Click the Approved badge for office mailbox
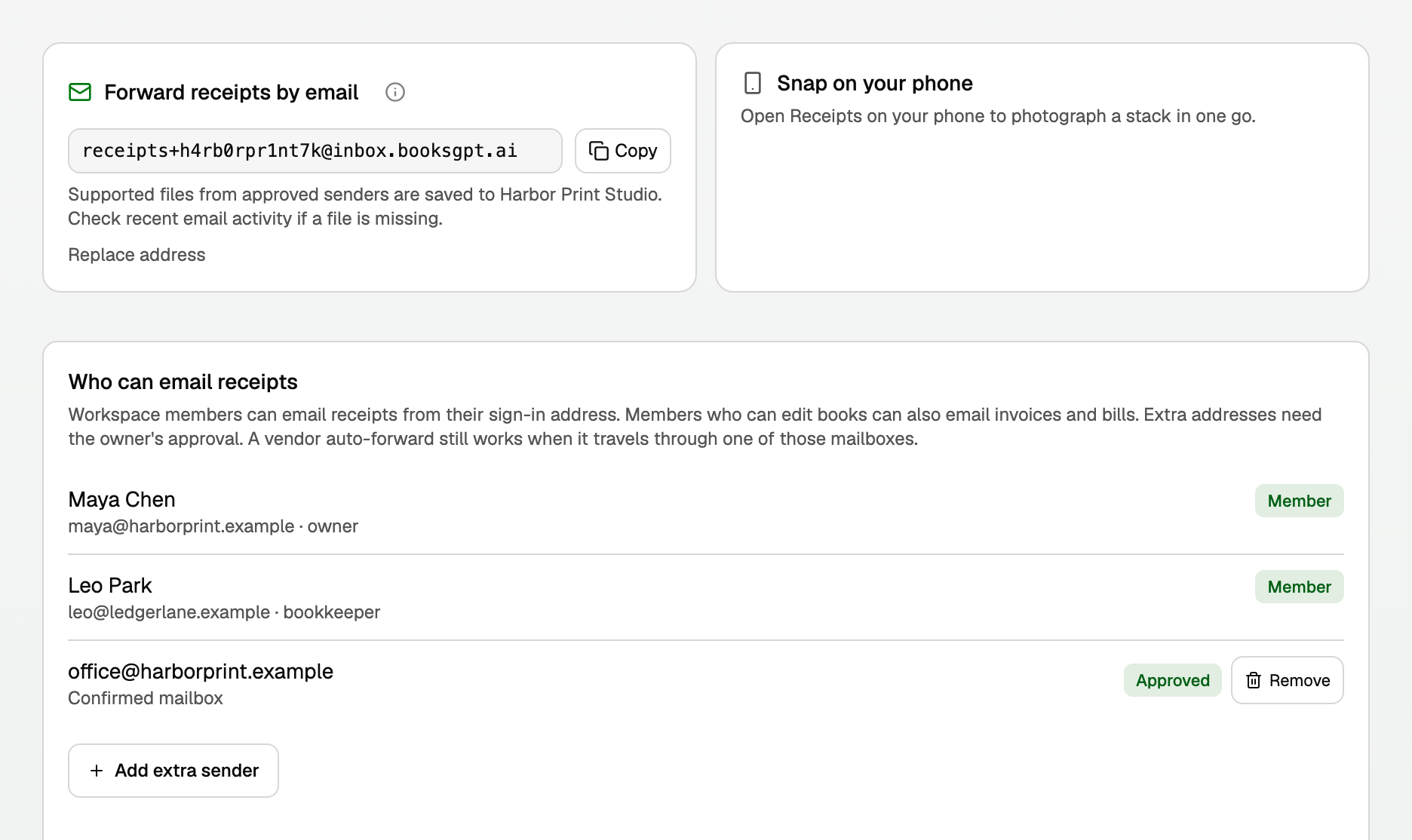 [1173, 680]
